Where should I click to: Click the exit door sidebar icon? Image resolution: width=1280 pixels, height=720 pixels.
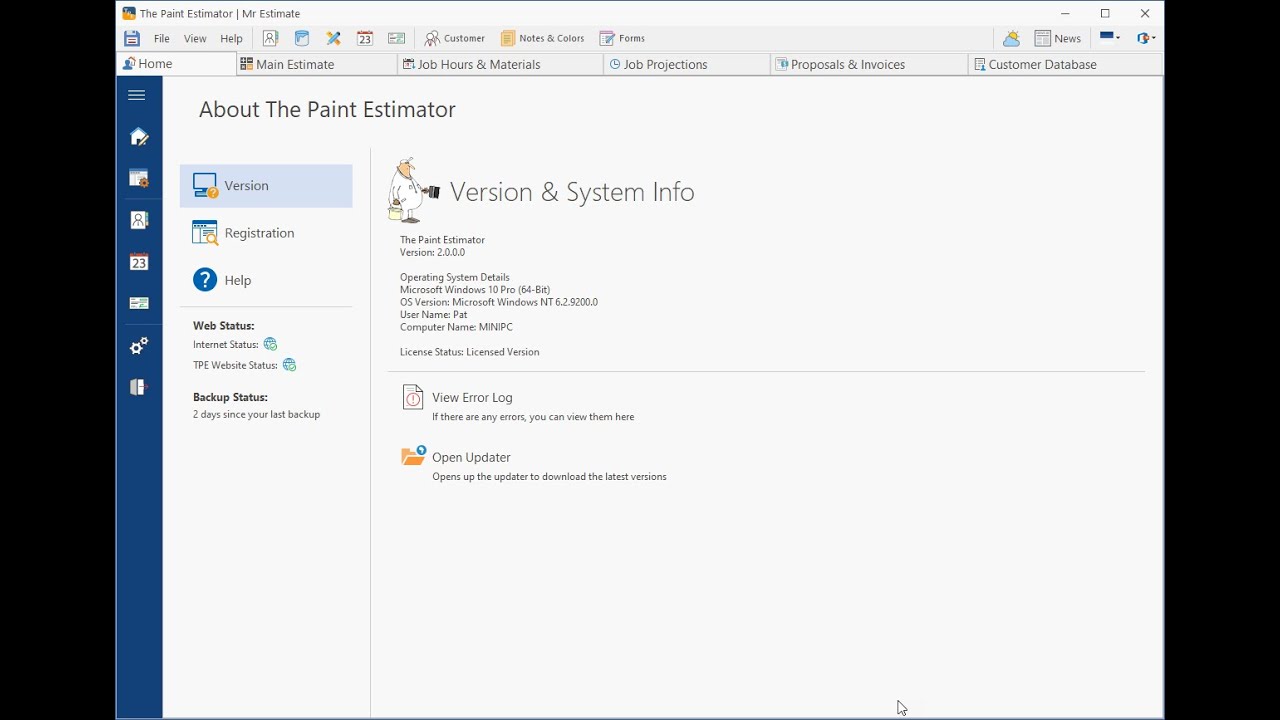pyautogui.click(x=139, y=387)
